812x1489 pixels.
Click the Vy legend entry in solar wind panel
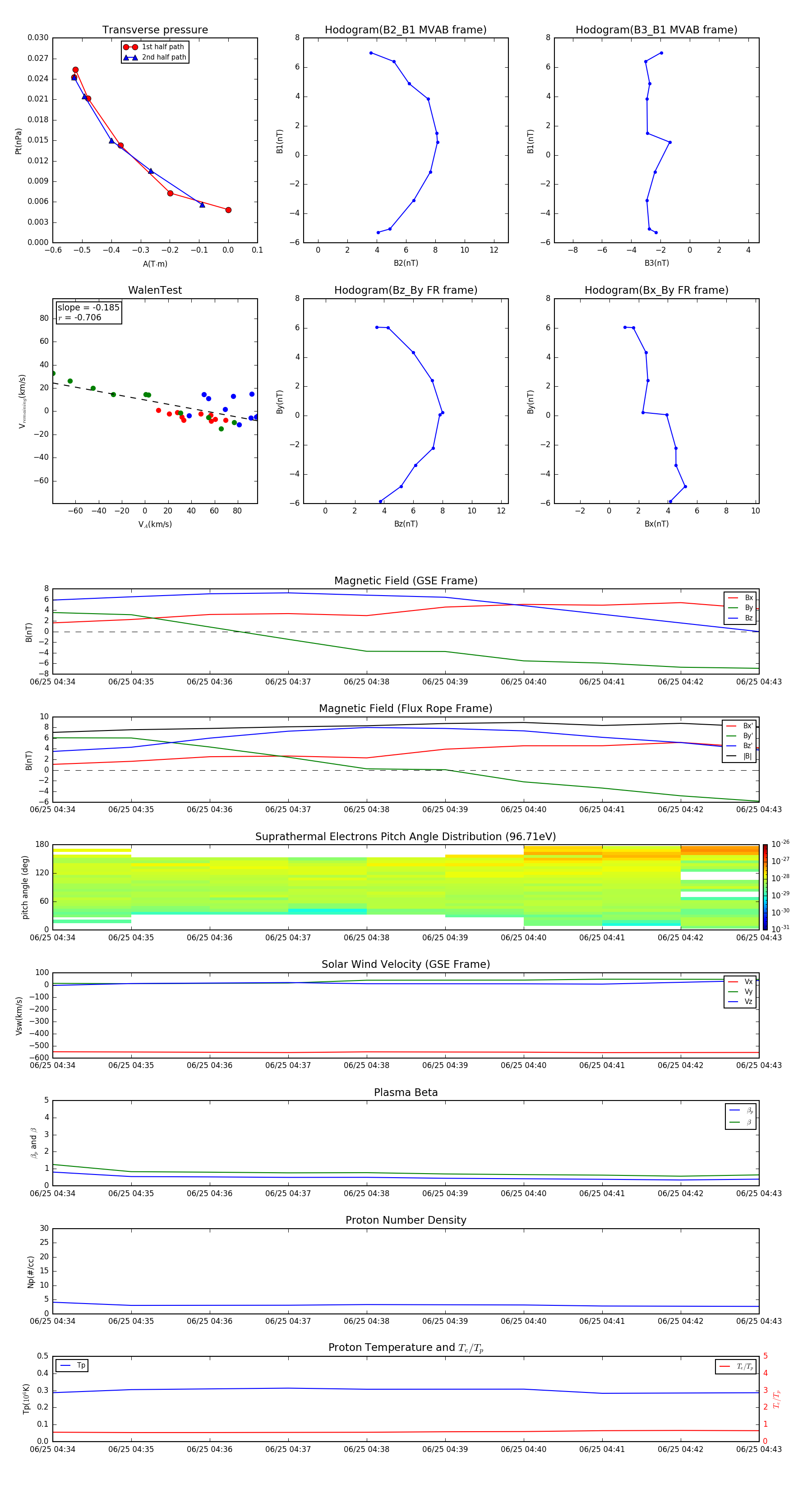click(x=740, y=991)
